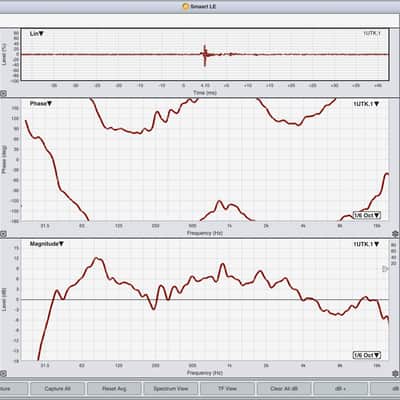Collapse the magnitude pane with the bottom-left arrow
This screenshot has width=400, height=400.
click(3, 373)
